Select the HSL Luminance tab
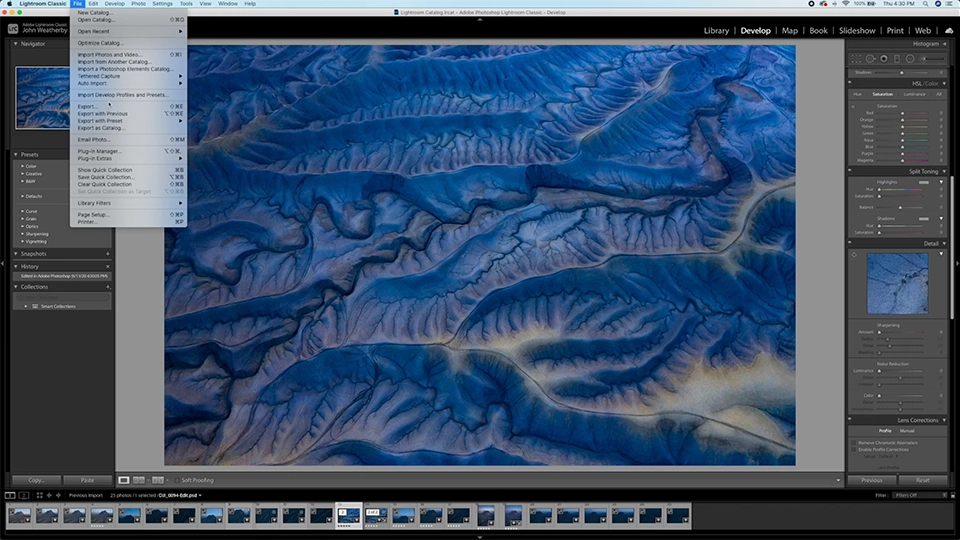Screen dimensions: 960x540 [x=914, y=94]
